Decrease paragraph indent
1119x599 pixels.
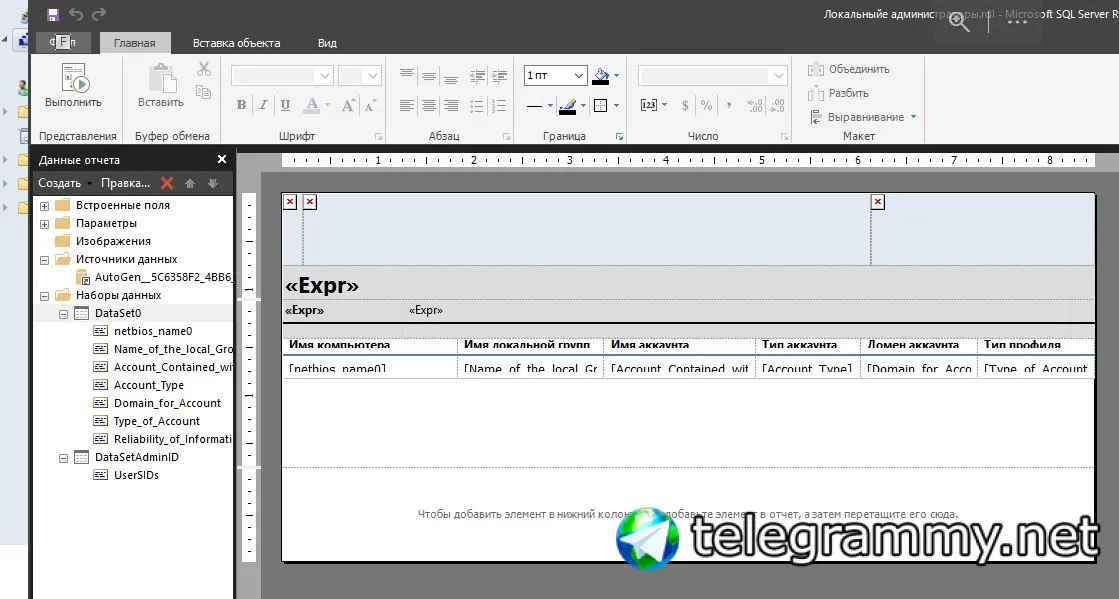point(477,75)
